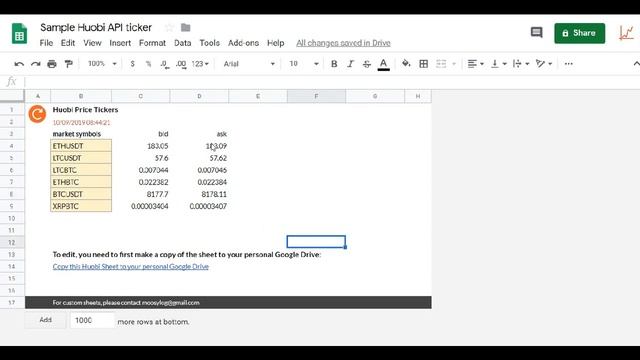Viewport: 640px width, 360px height.
Task: Open the Arial font dropdown
Action: 249,64
